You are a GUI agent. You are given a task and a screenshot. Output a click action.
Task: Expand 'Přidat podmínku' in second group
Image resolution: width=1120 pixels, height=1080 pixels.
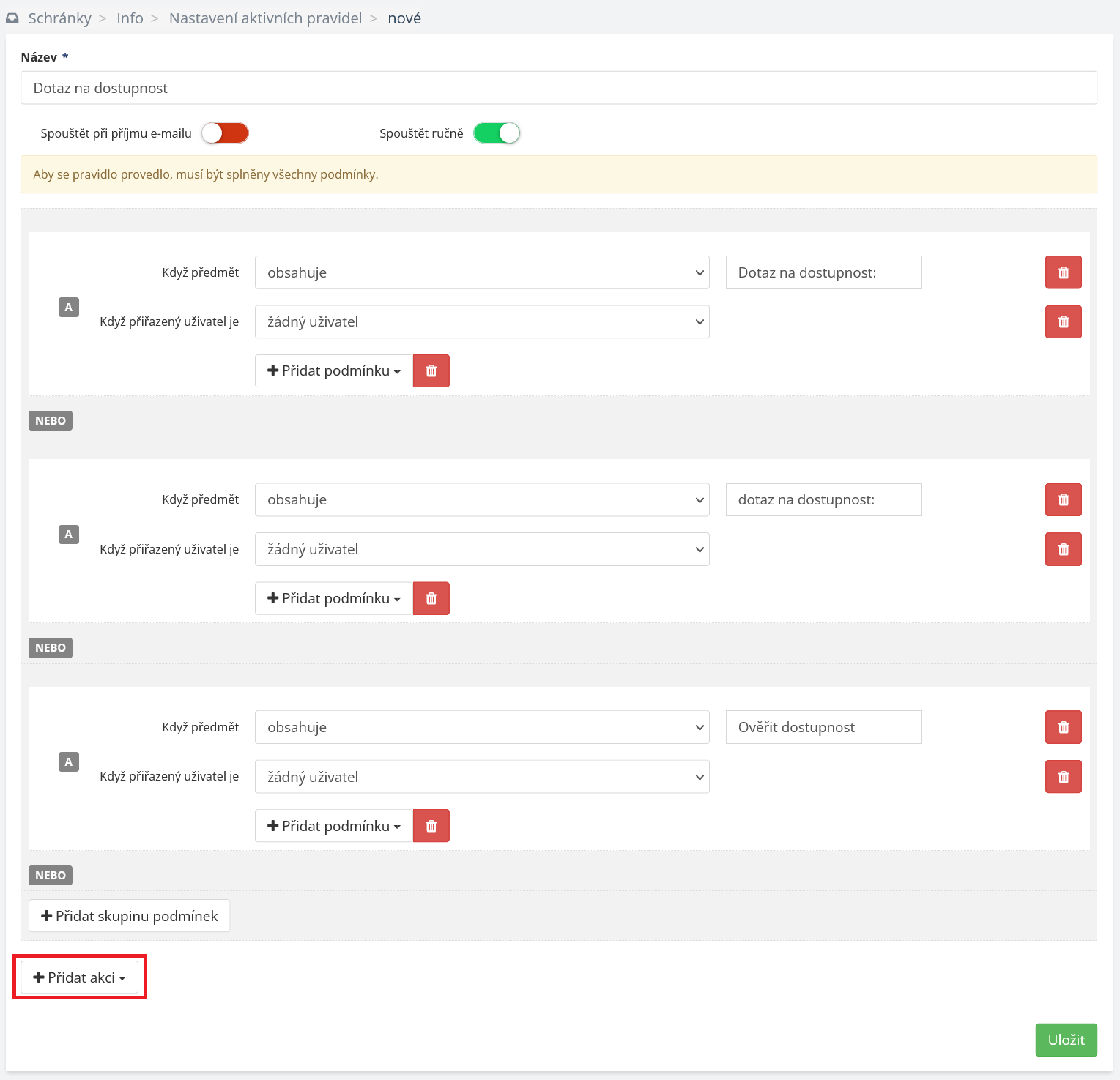[x=334, y=598]
